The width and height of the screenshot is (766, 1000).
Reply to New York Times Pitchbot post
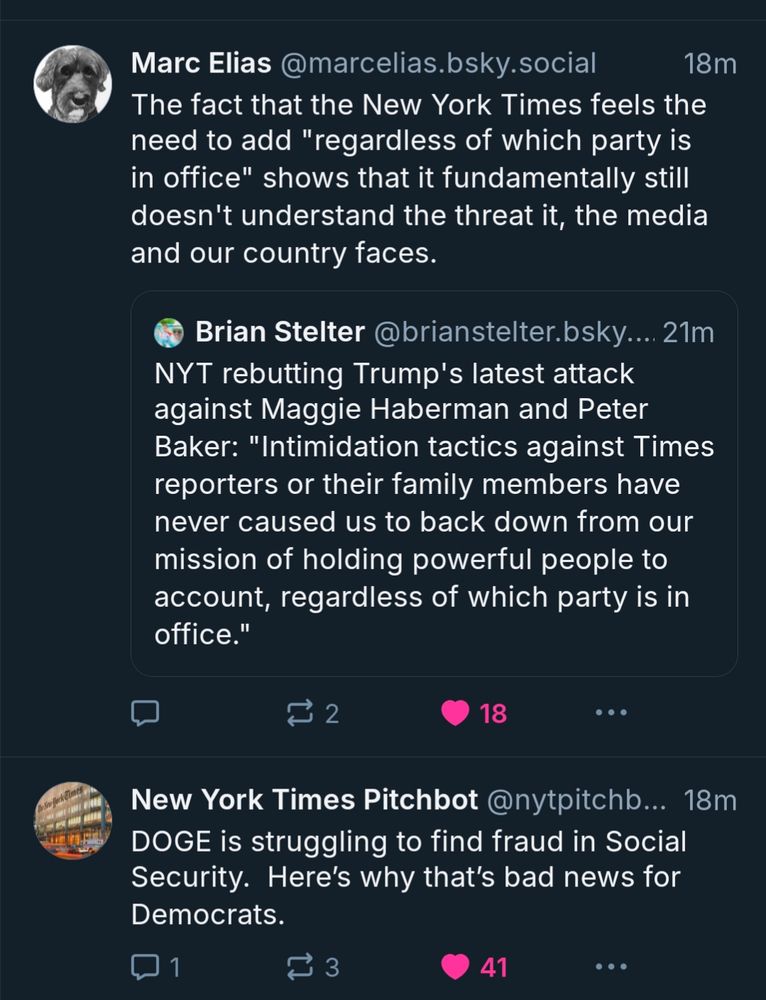click(x=145, y=967)
